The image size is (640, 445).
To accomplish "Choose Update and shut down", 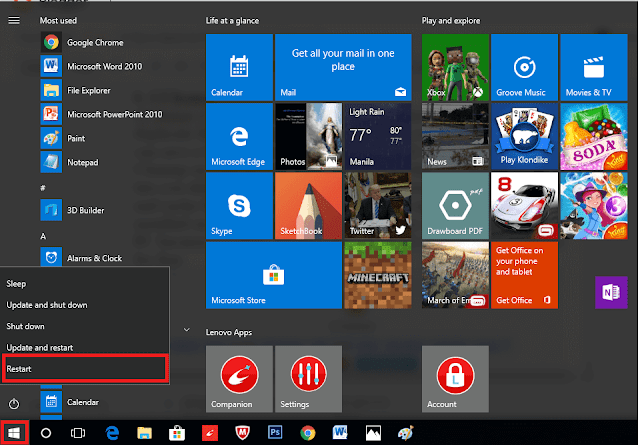I will pyautogui.click(x=85, y=305).
